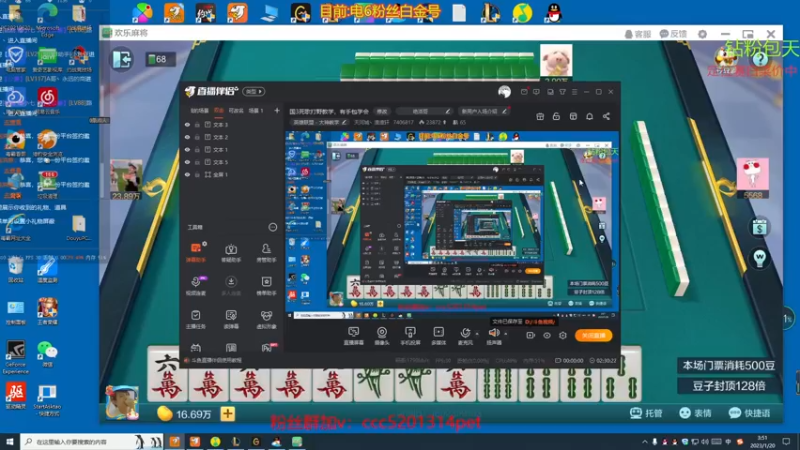Hide the 文本 1 layer with its eye icon

coord(187,149)
